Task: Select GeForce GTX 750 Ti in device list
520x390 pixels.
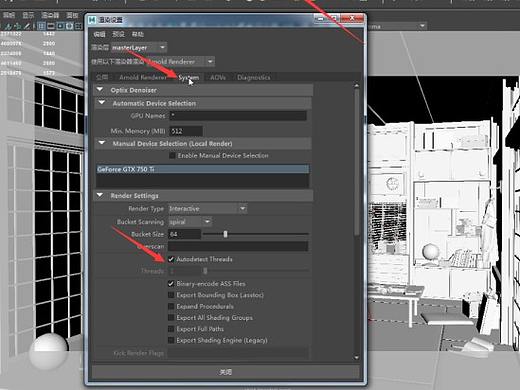Action: [x=203, y=169]
